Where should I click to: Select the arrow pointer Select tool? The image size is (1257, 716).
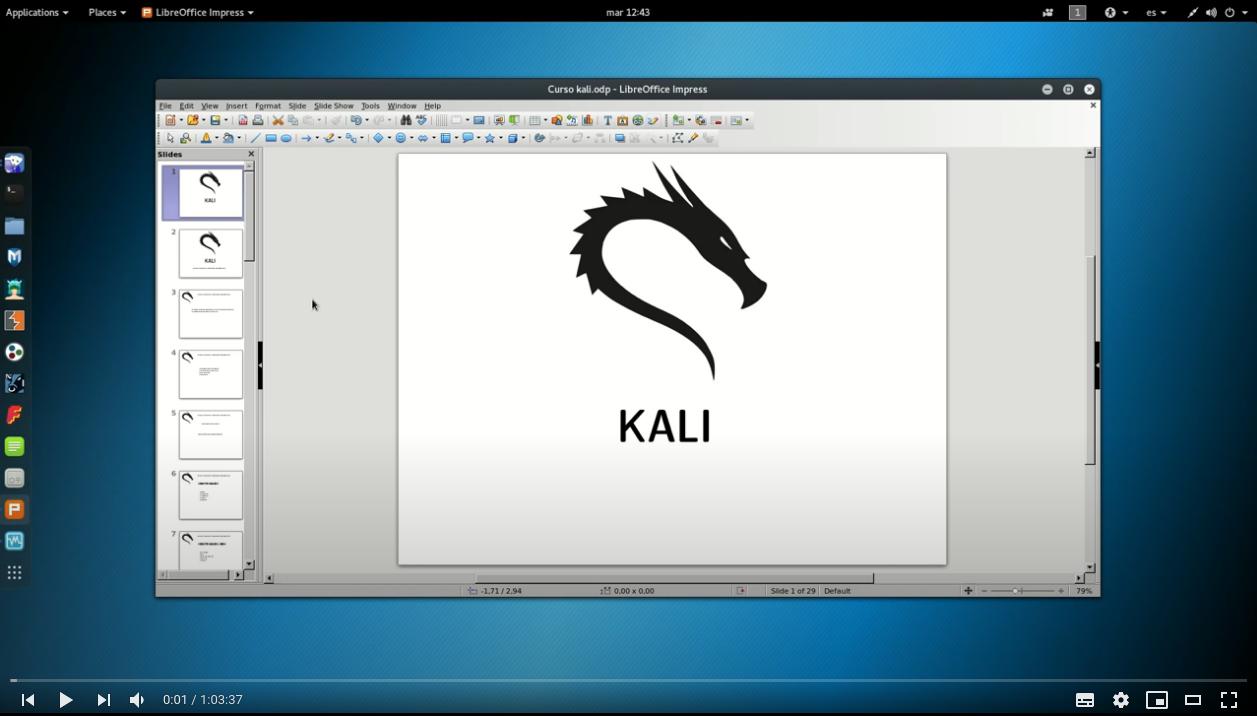[x=169, y=138]
